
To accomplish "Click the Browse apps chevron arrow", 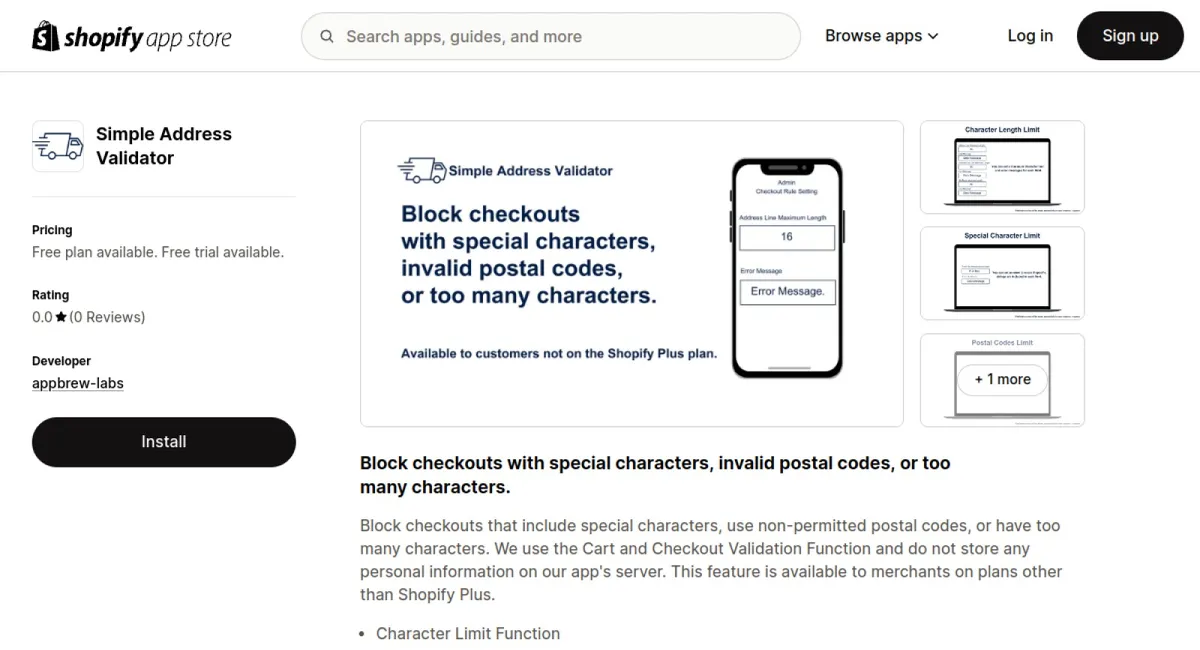I will tap(933, 36).
